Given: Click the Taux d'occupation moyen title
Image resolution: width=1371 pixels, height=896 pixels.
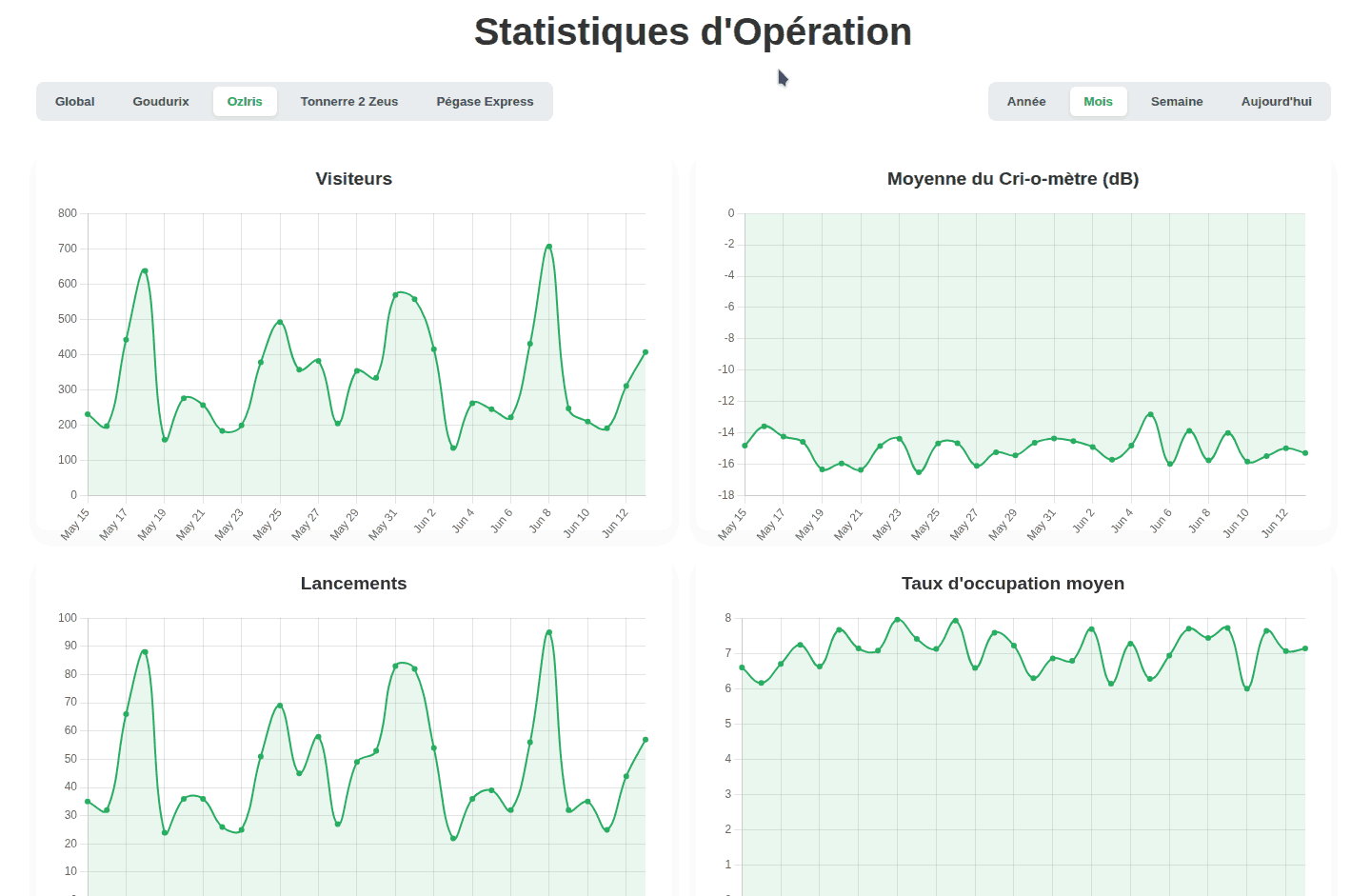Looking at the screenshot, I should pos(1012,584).
